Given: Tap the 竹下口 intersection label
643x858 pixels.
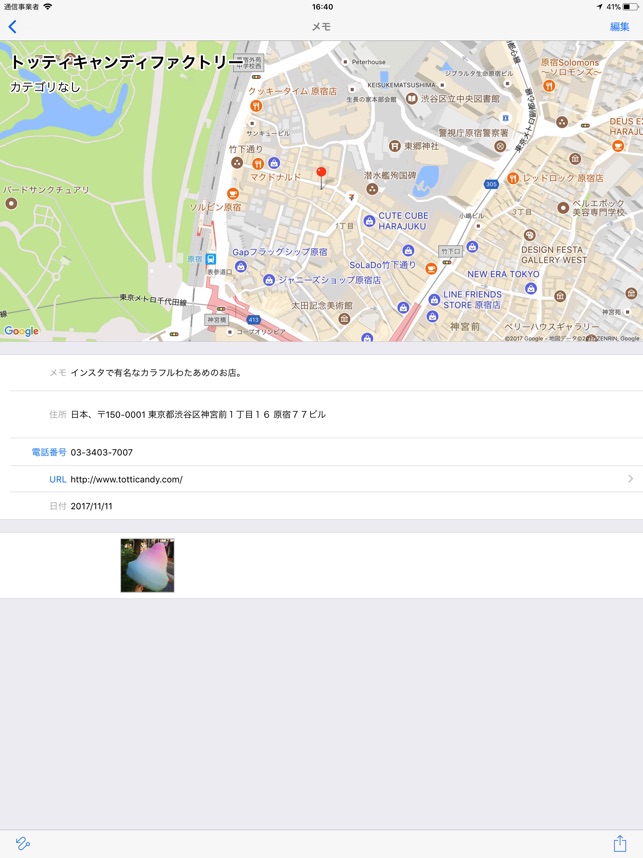Looking at the screenshot, I should point(450,251).
